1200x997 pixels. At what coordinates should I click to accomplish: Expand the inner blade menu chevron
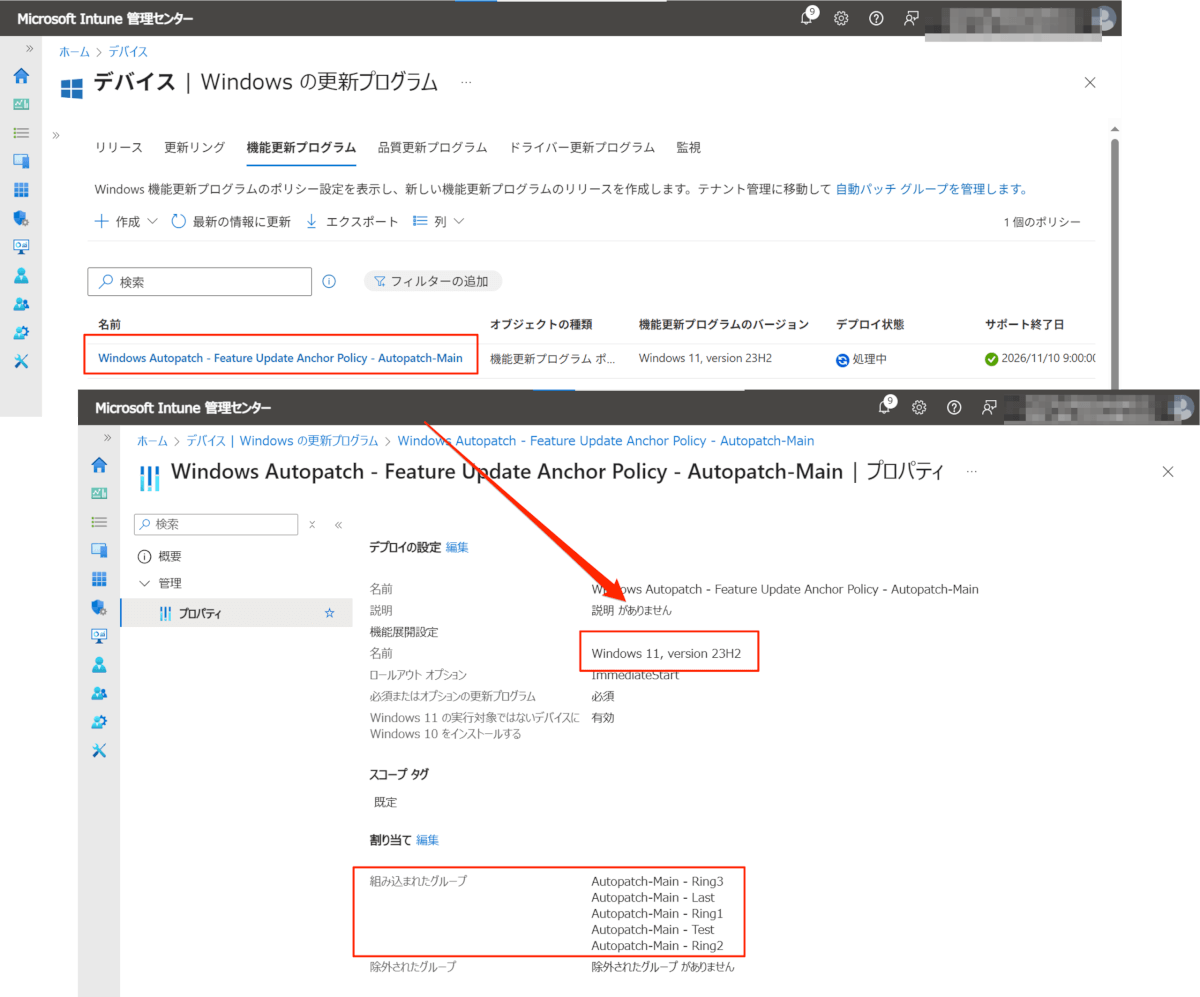[x=56, y=135]
